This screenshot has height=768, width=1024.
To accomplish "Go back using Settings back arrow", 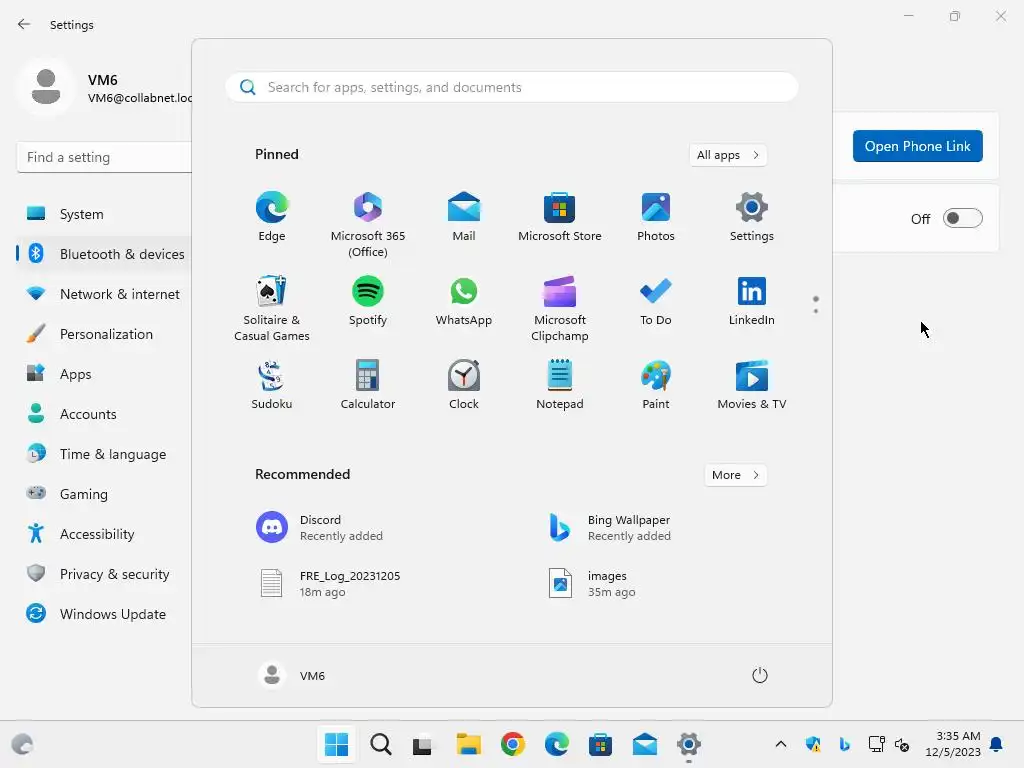I will [x=24, y=24].
